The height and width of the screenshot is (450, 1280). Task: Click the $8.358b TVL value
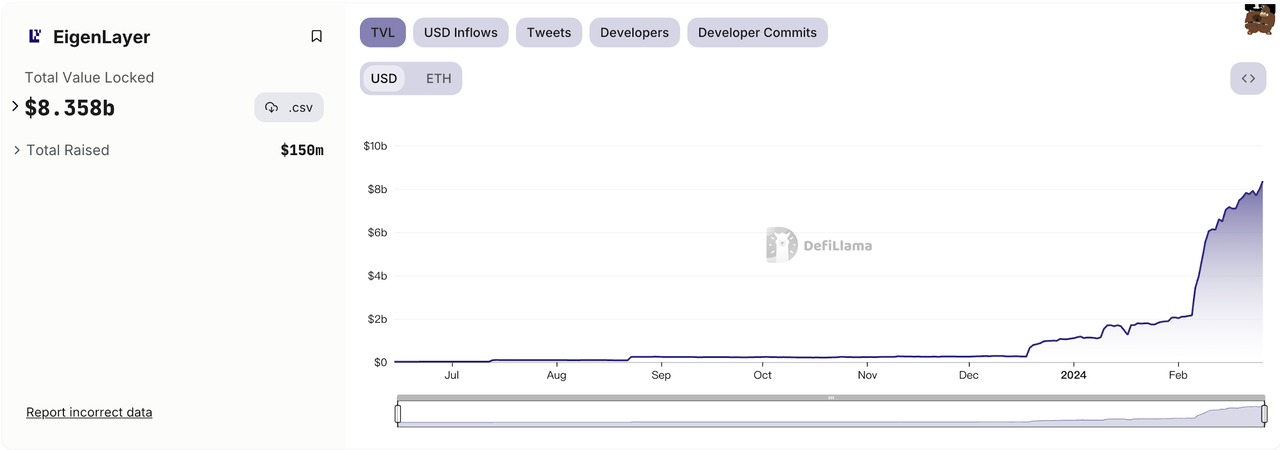70,107
